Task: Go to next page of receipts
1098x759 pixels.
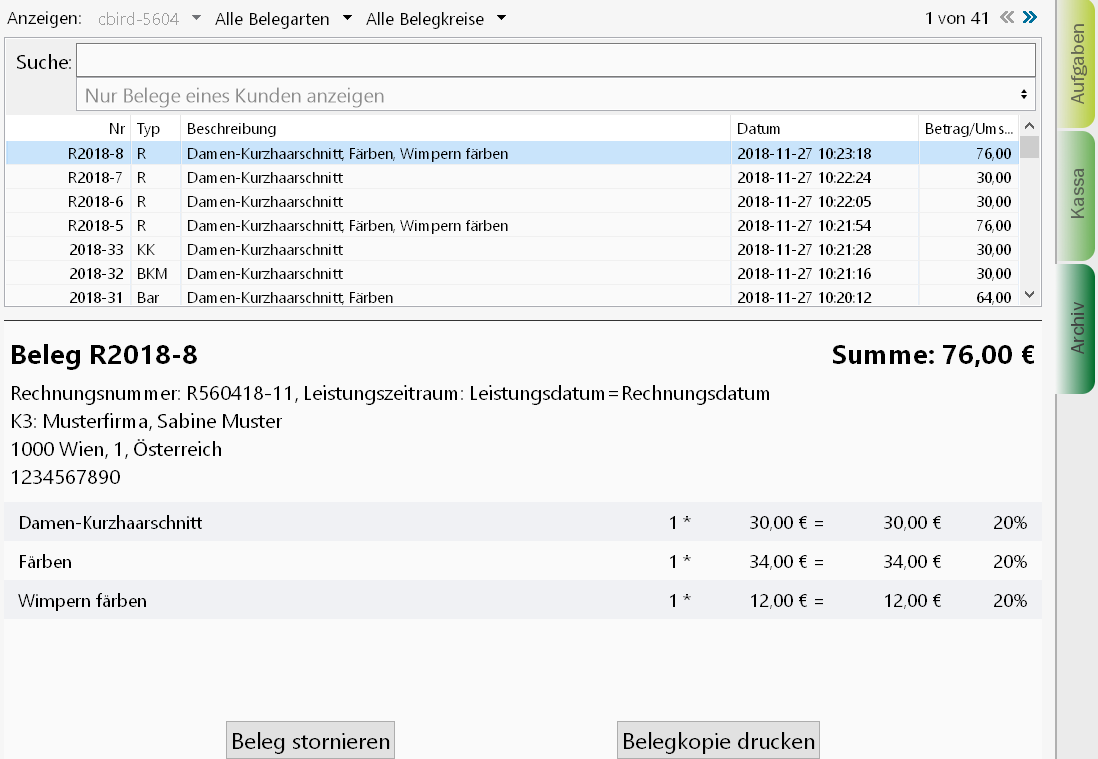Action: pos(1030,17)
